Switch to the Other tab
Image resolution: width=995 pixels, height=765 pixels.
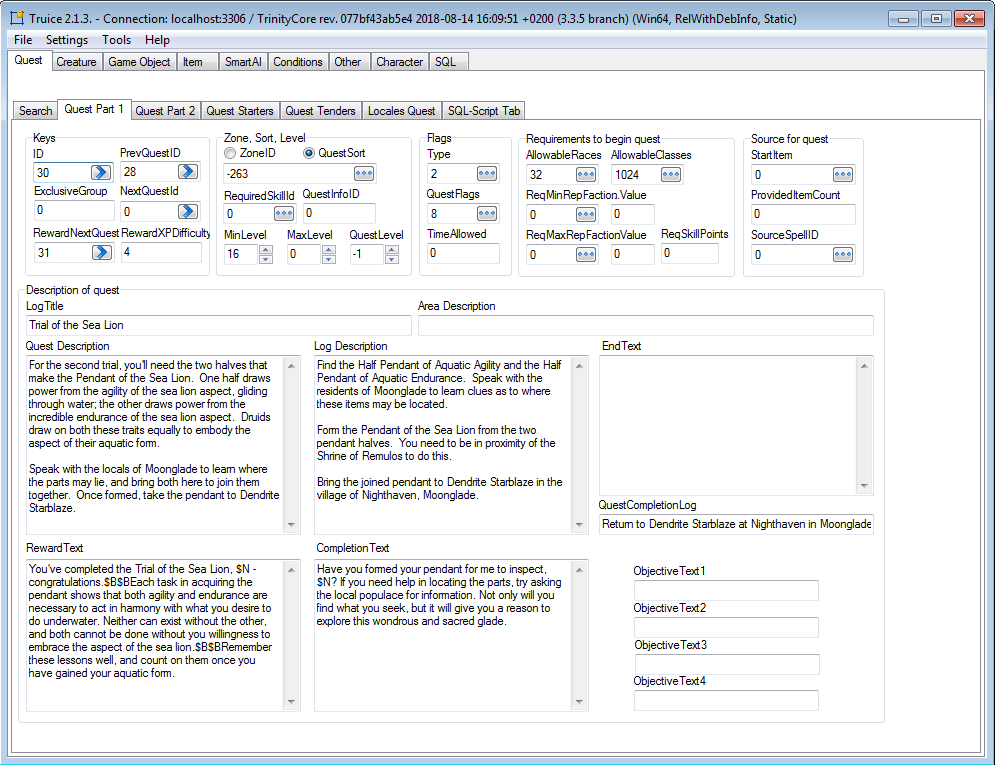(348, 62)
